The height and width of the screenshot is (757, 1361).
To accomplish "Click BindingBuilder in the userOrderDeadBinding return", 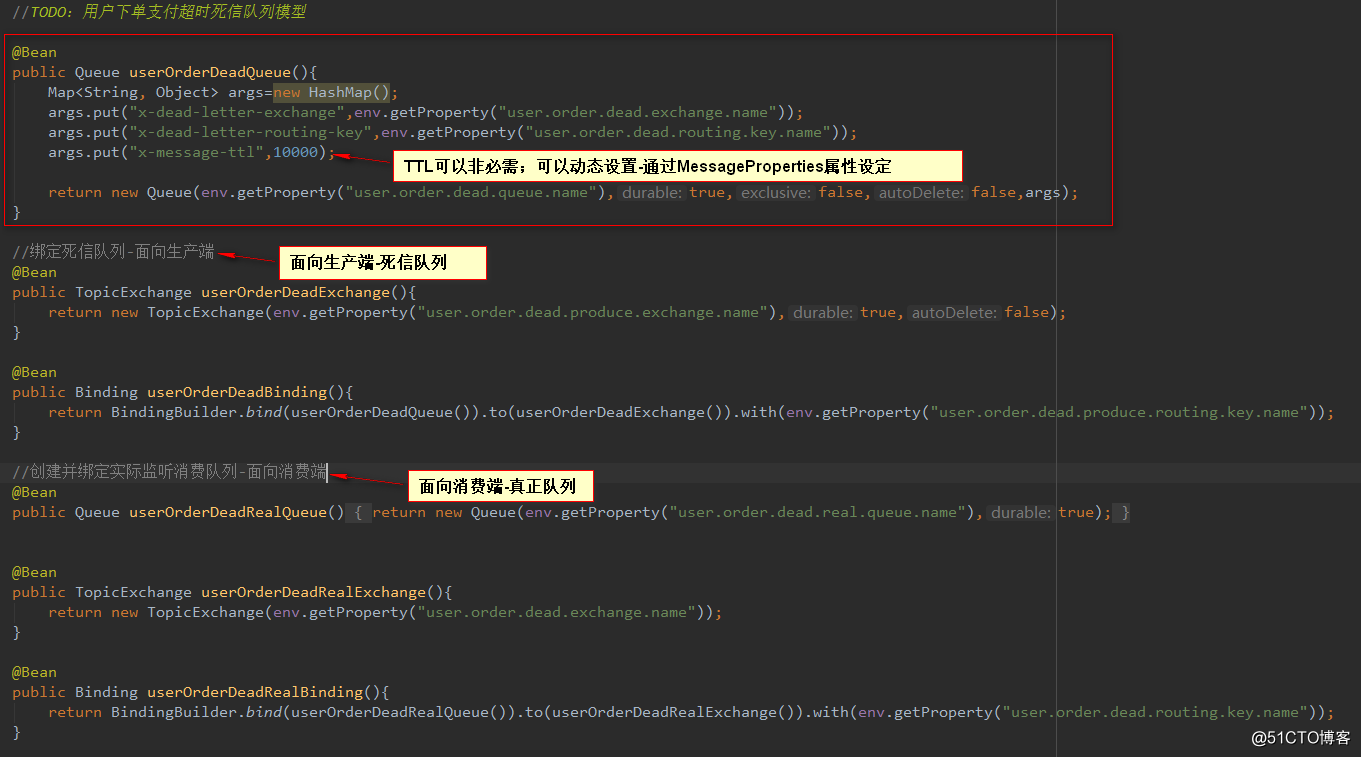I will (x=174, y=412).
